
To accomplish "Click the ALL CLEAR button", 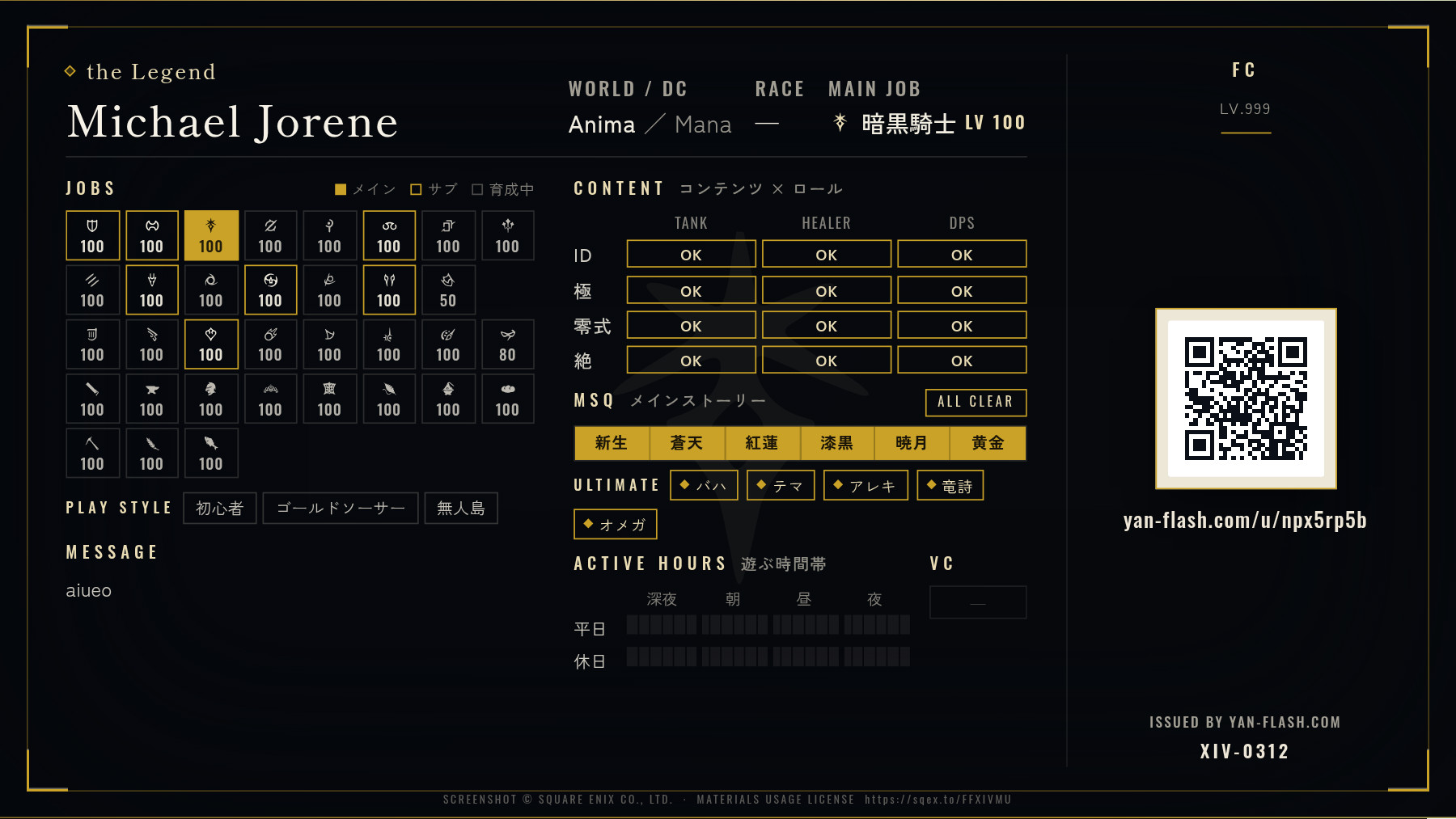I will coord(976,402).
